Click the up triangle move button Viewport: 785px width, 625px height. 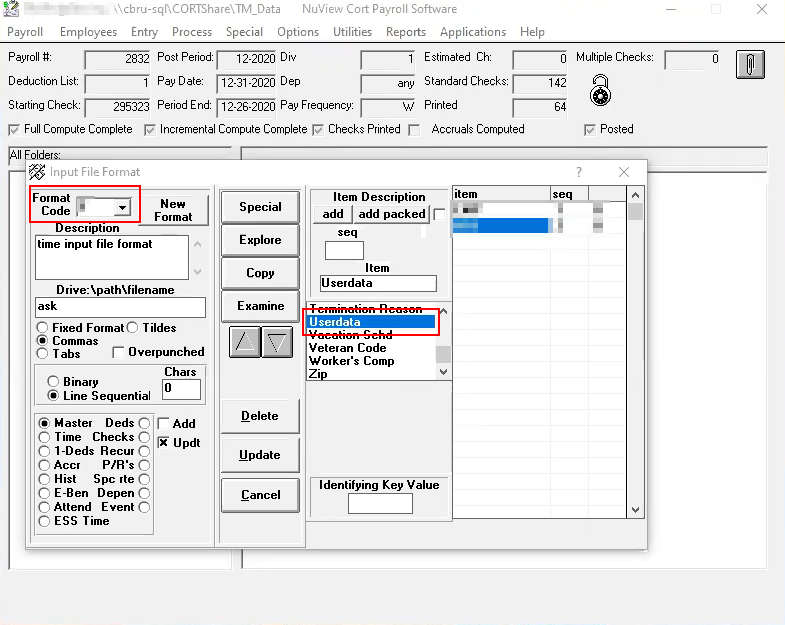[x=245, y=342]
